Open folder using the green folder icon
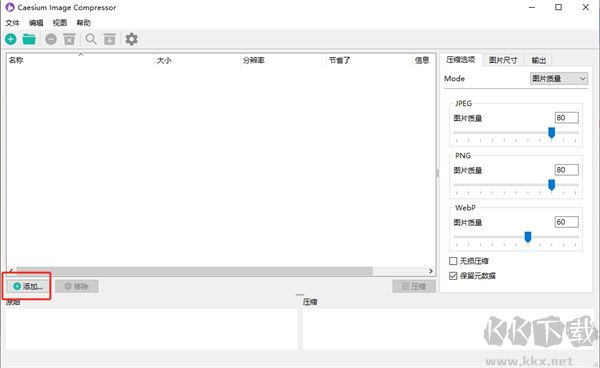The width and height of the screenshot is (600, 368). (x=29, y=39)
